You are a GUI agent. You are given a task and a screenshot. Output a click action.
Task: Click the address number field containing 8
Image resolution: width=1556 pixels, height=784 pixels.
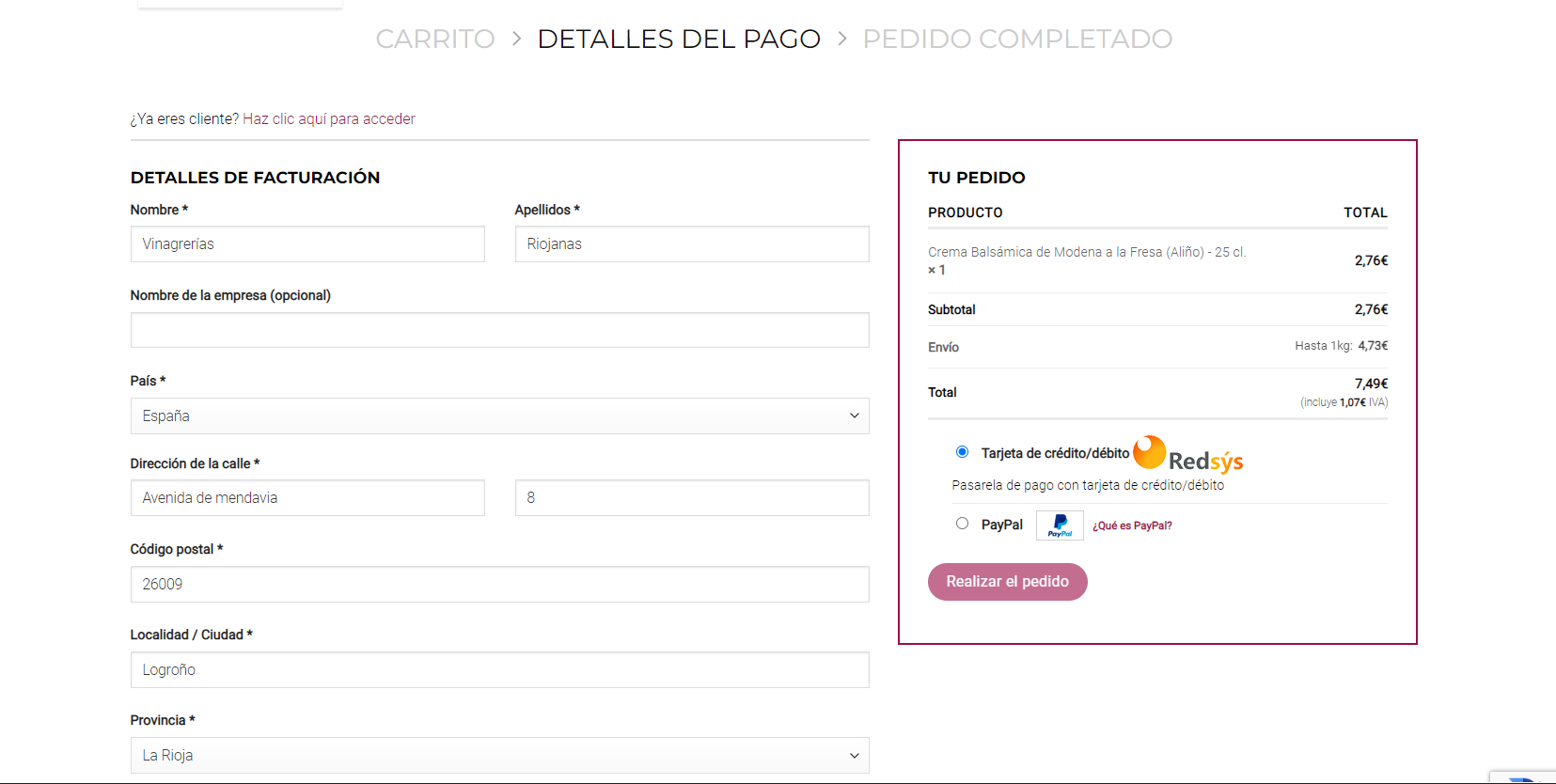point(691,498)
